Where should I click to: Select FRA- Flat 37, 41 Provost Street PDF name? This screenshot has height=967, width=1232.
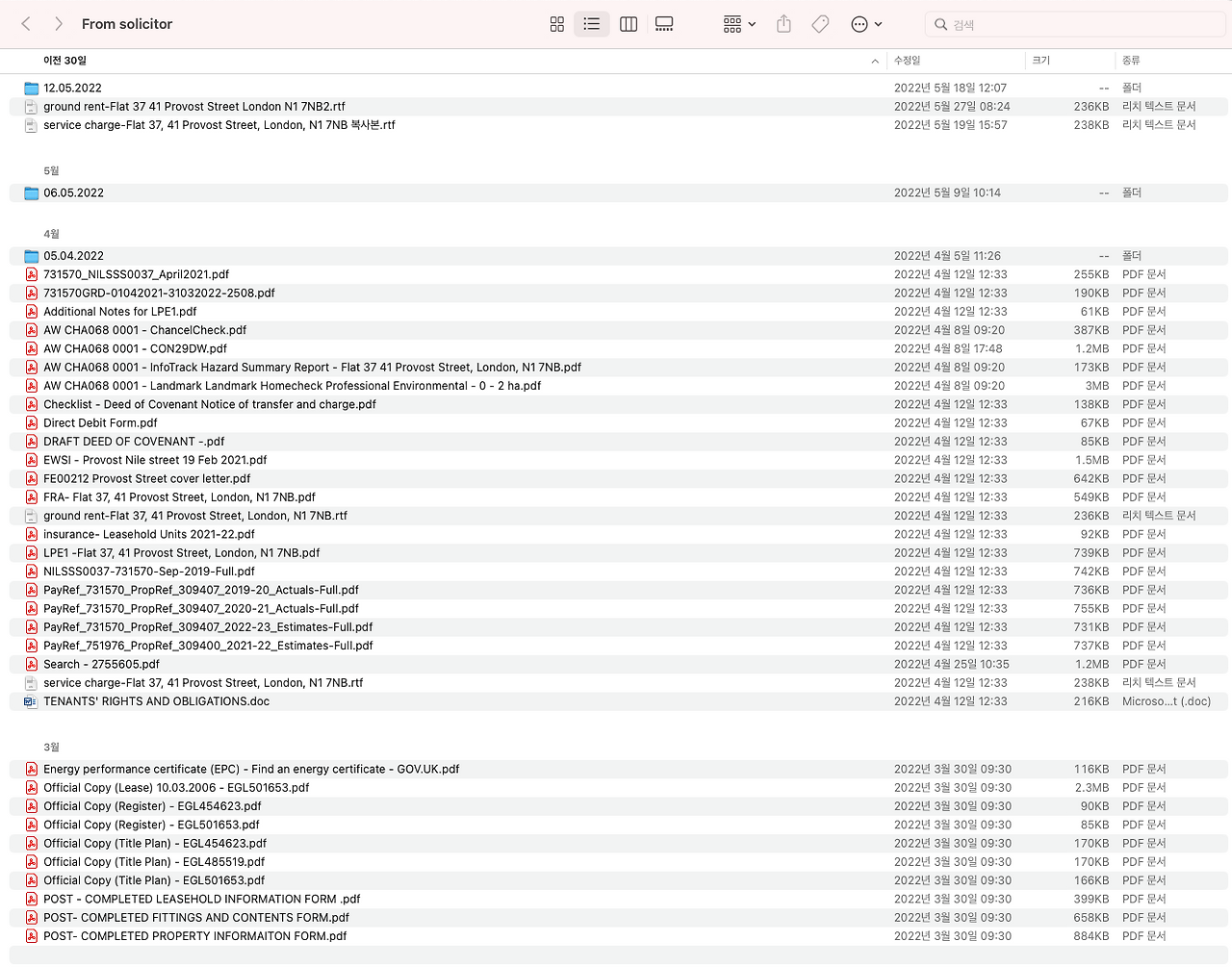pos(179,497)
